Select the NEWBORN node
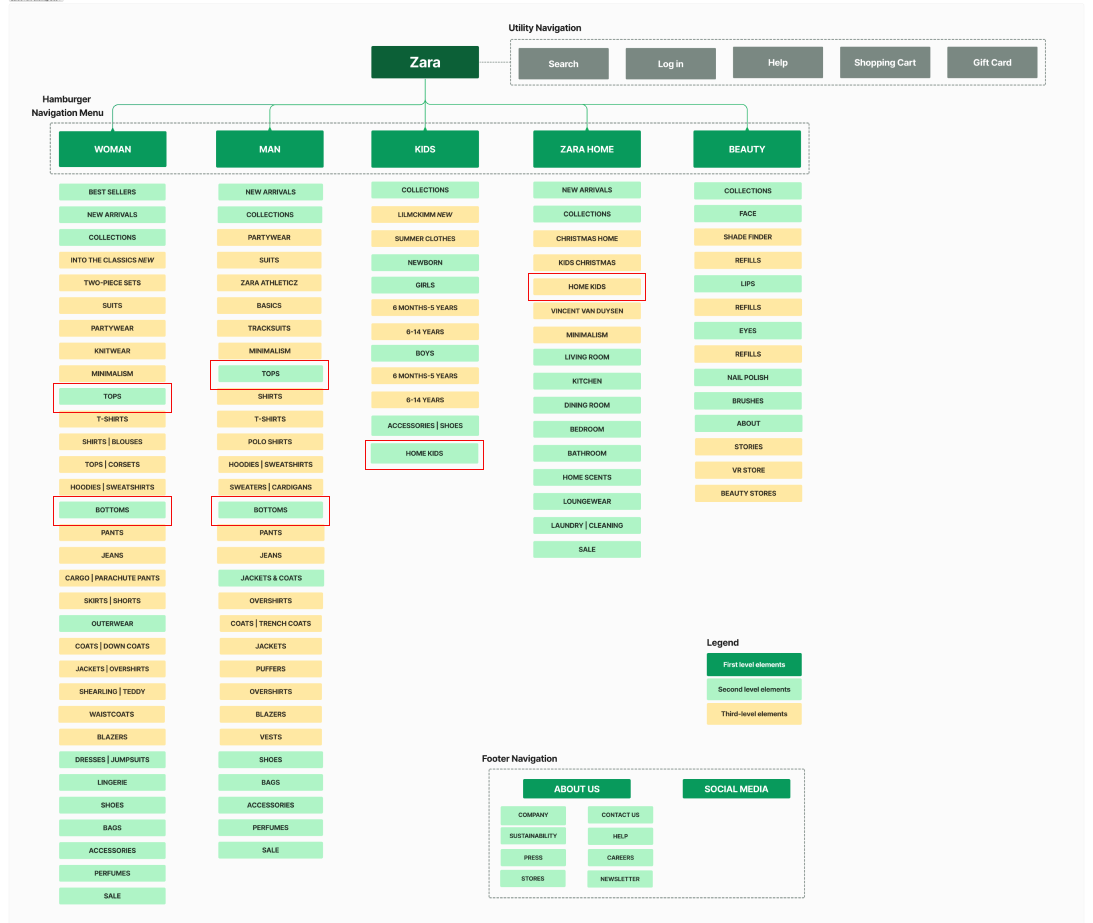 [425, 263]
